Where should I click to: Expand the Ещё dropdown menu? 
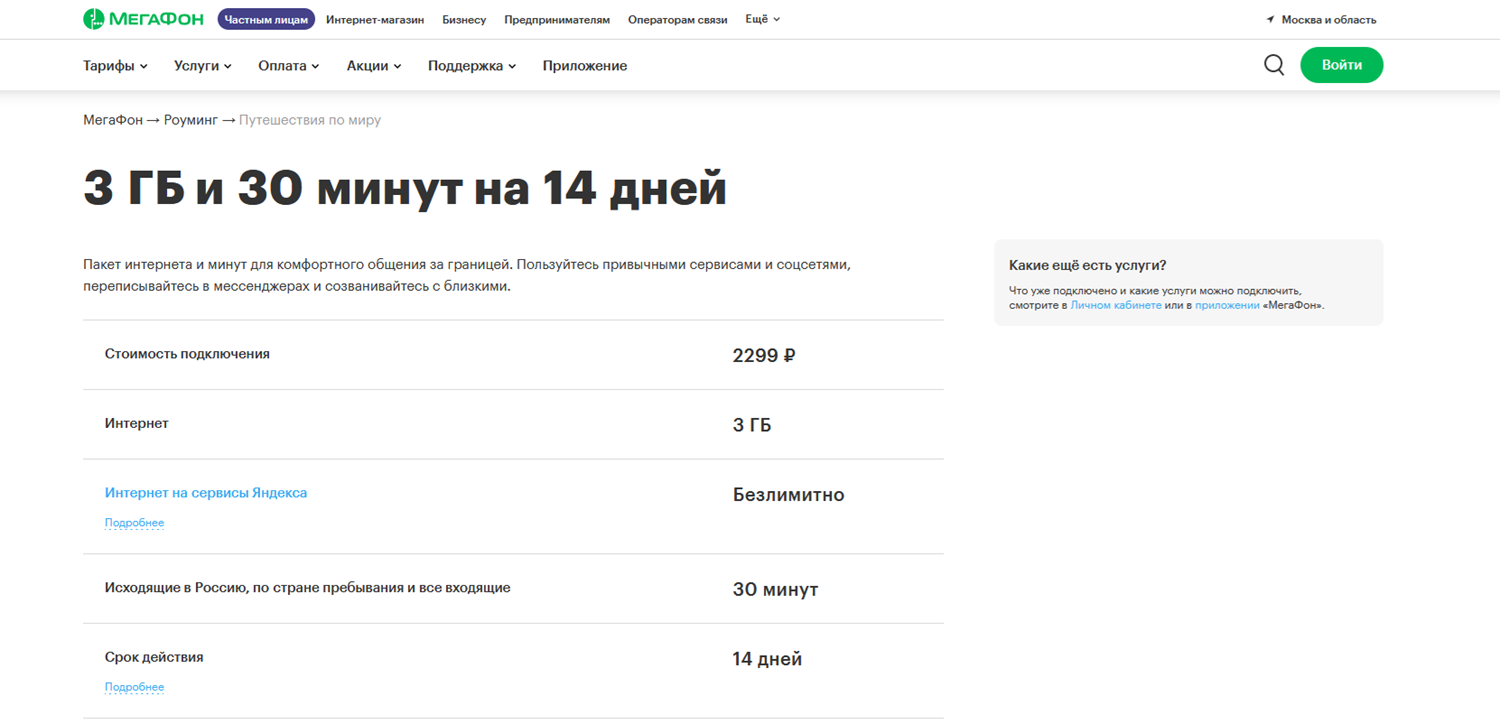pyautogui.click(x=763, y=19)
